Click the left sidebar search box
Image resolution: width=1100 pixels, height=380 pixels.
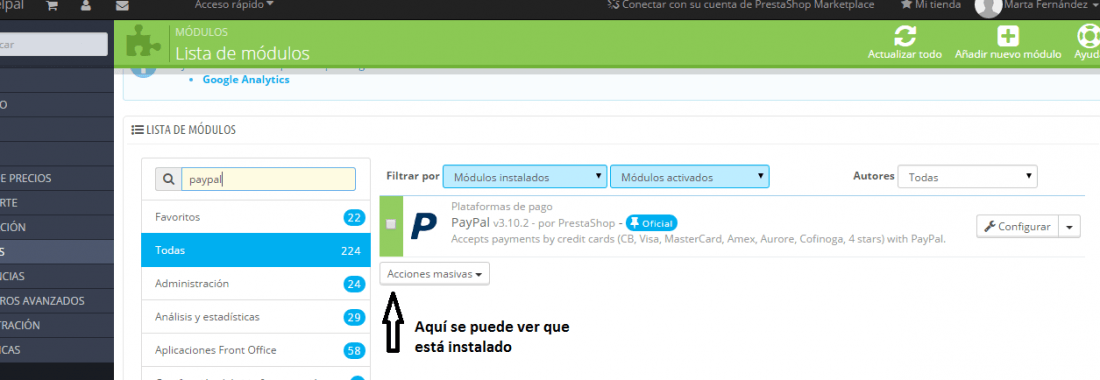pyautogui.click(x=53, y=44)
